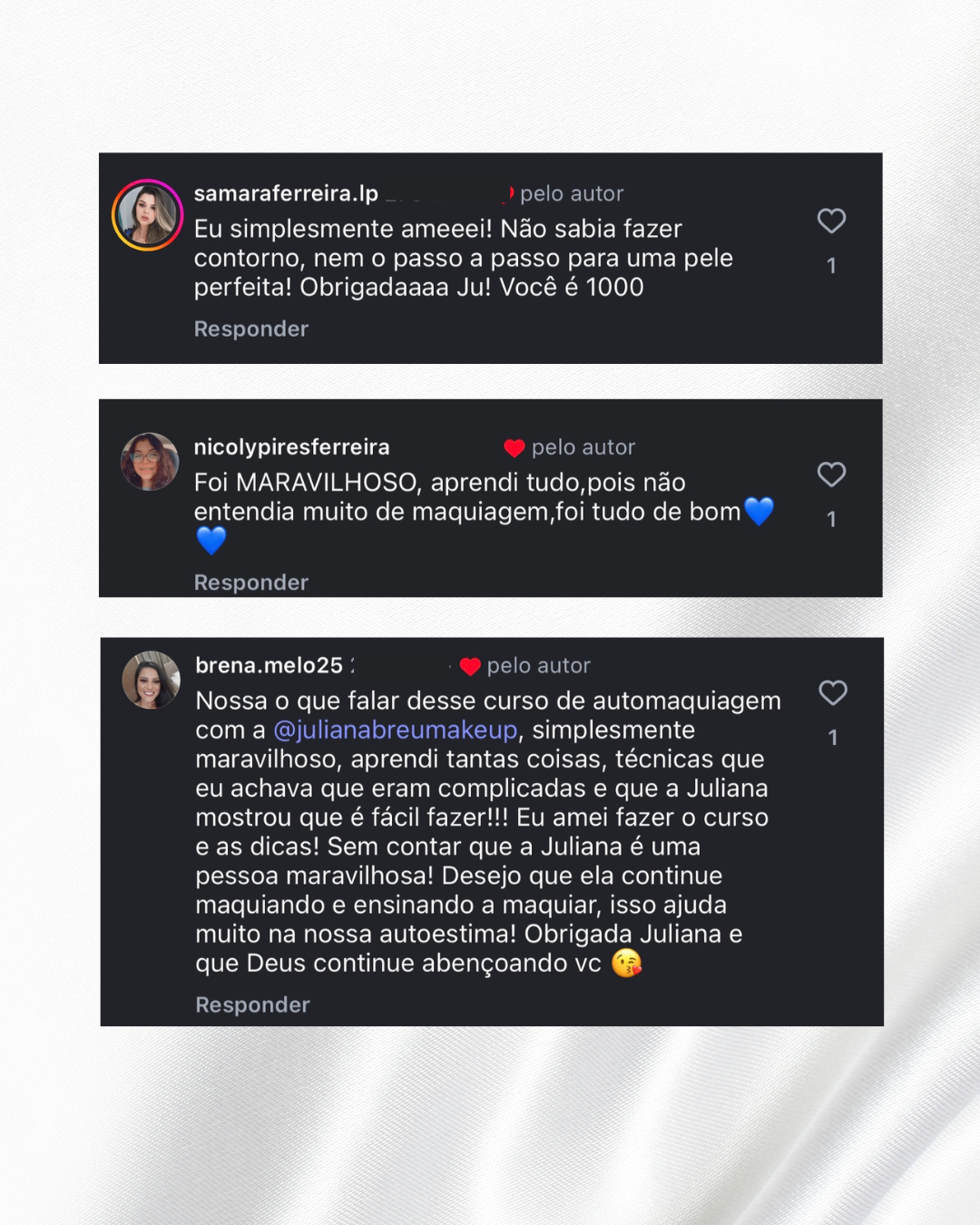Go to the brena.melo25 username link
This screenshot has width=980, height=1225.
pyautogui.click(x=269, y=666)
